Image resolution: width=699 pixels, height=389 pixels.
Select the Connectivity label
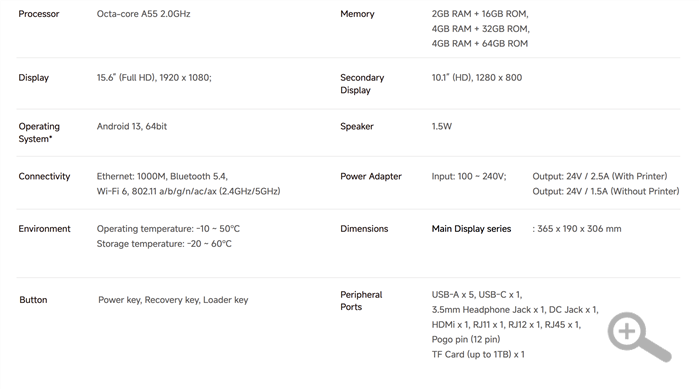pos(44,176)
